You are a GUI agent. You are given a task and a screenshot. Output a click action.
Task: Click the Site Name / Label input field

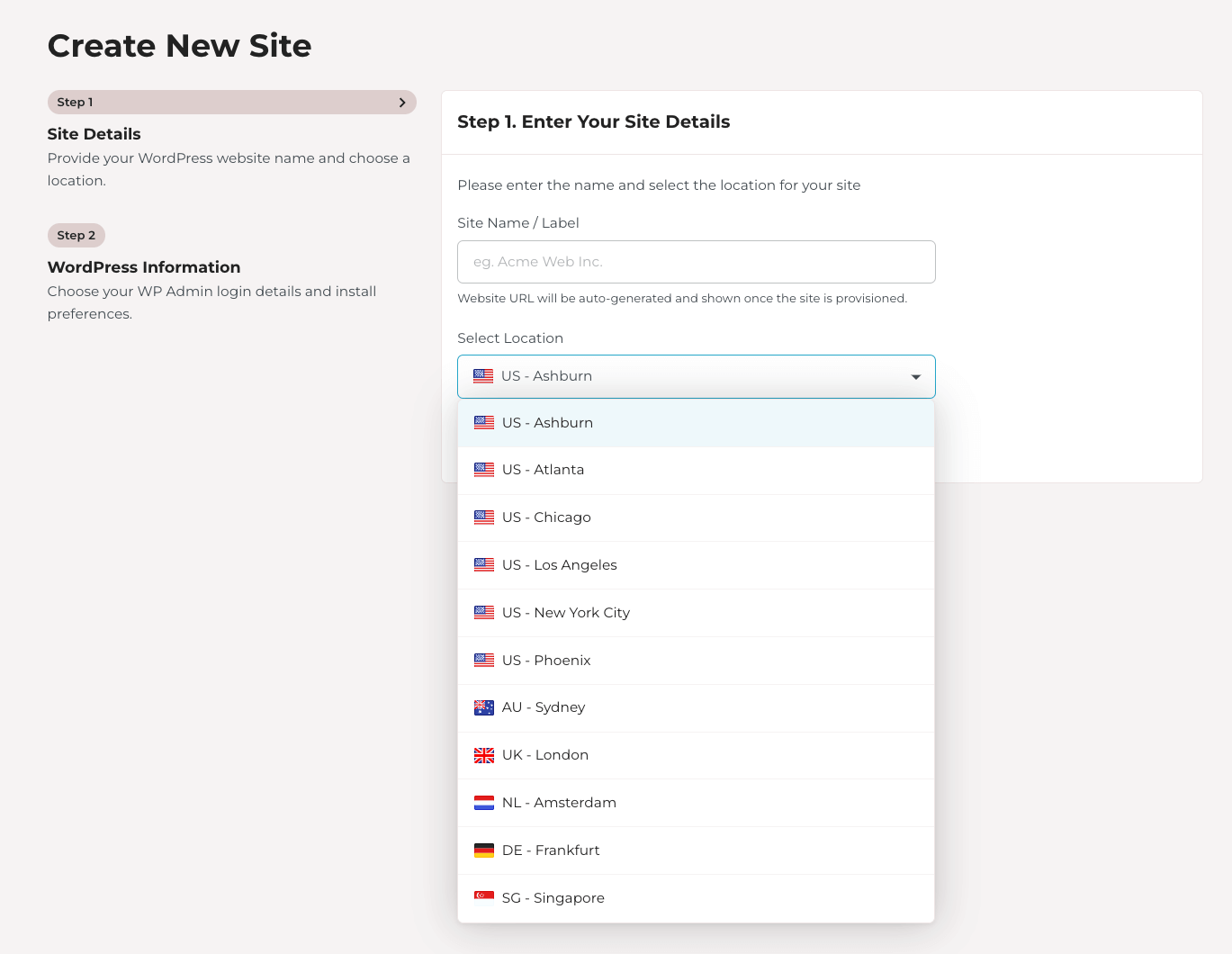point(697,262)
